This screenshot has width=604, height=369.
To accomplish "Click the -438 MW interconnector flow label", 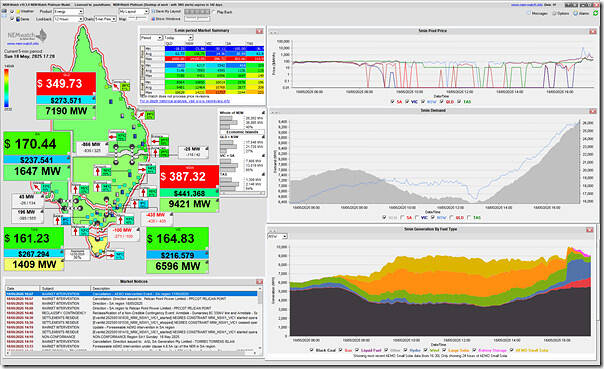I will coord(156,215).
